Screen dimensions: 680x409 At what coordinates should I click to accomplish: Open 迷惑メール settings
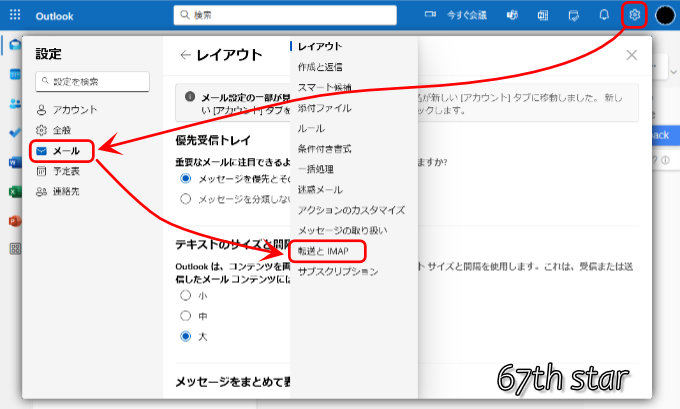320,190
